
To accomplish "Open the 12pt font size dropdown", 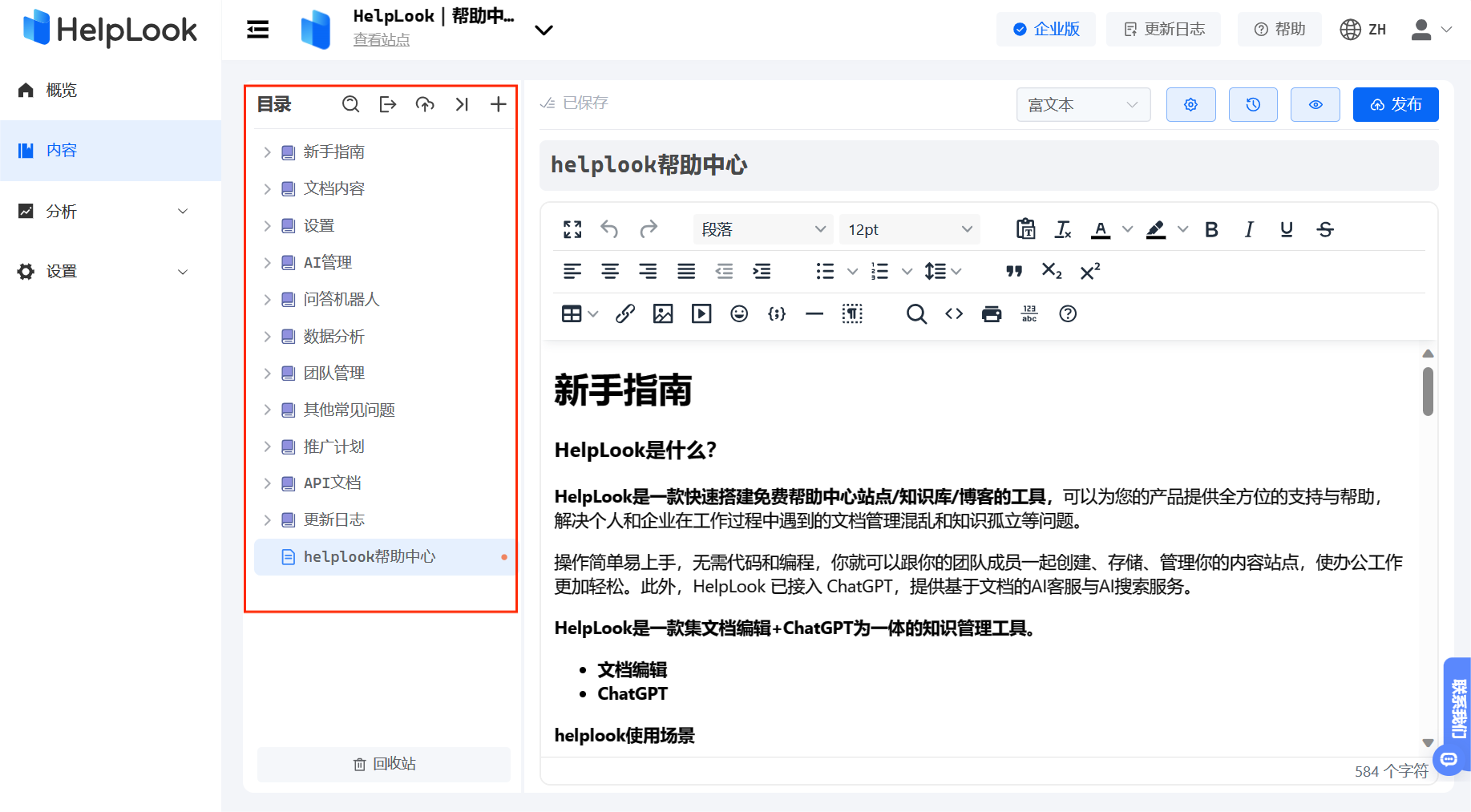I will [909, 229].
